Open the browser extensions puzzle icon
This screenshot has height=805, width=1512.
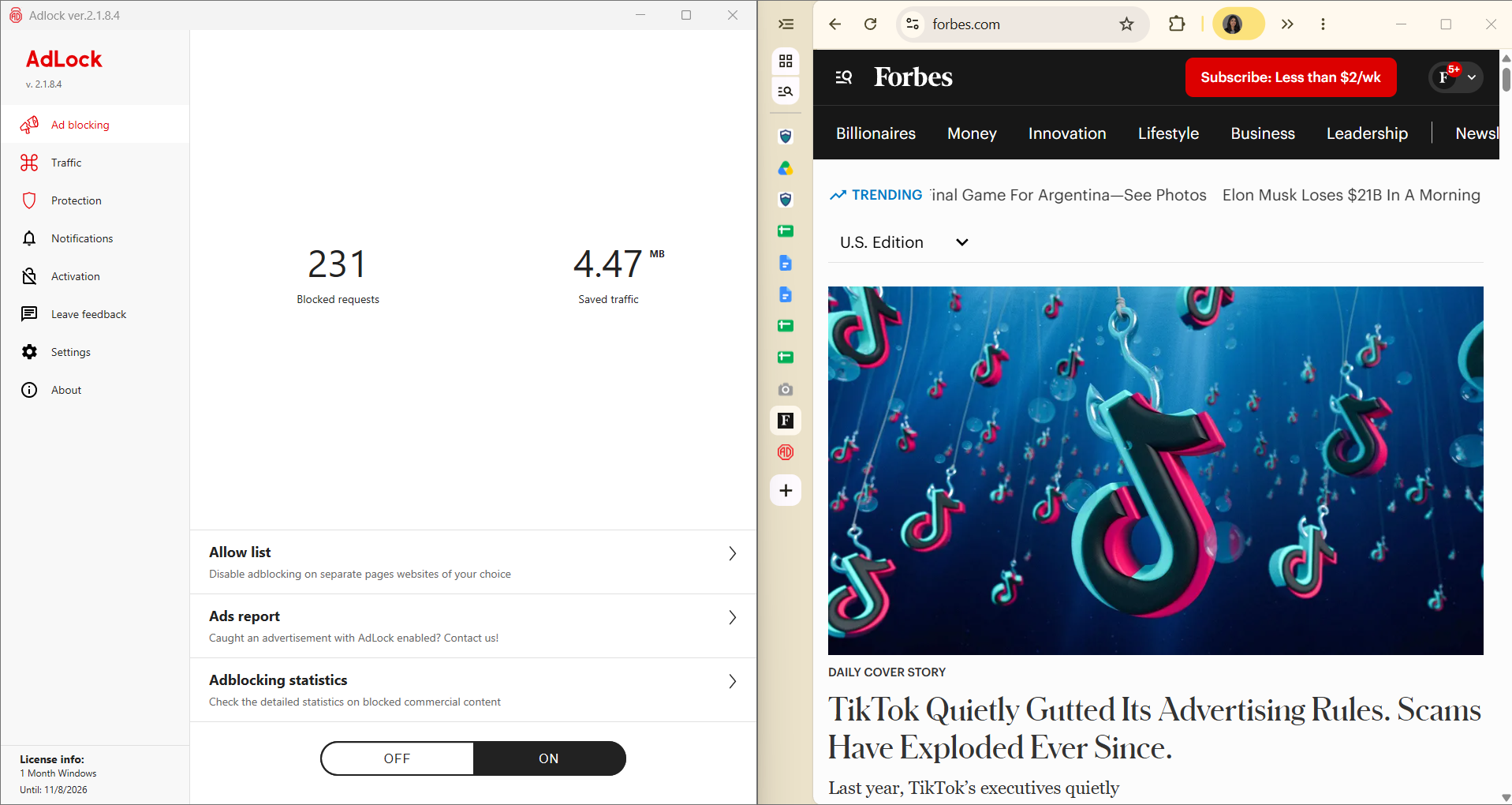pyautogui.click(x=1177, y=24)
